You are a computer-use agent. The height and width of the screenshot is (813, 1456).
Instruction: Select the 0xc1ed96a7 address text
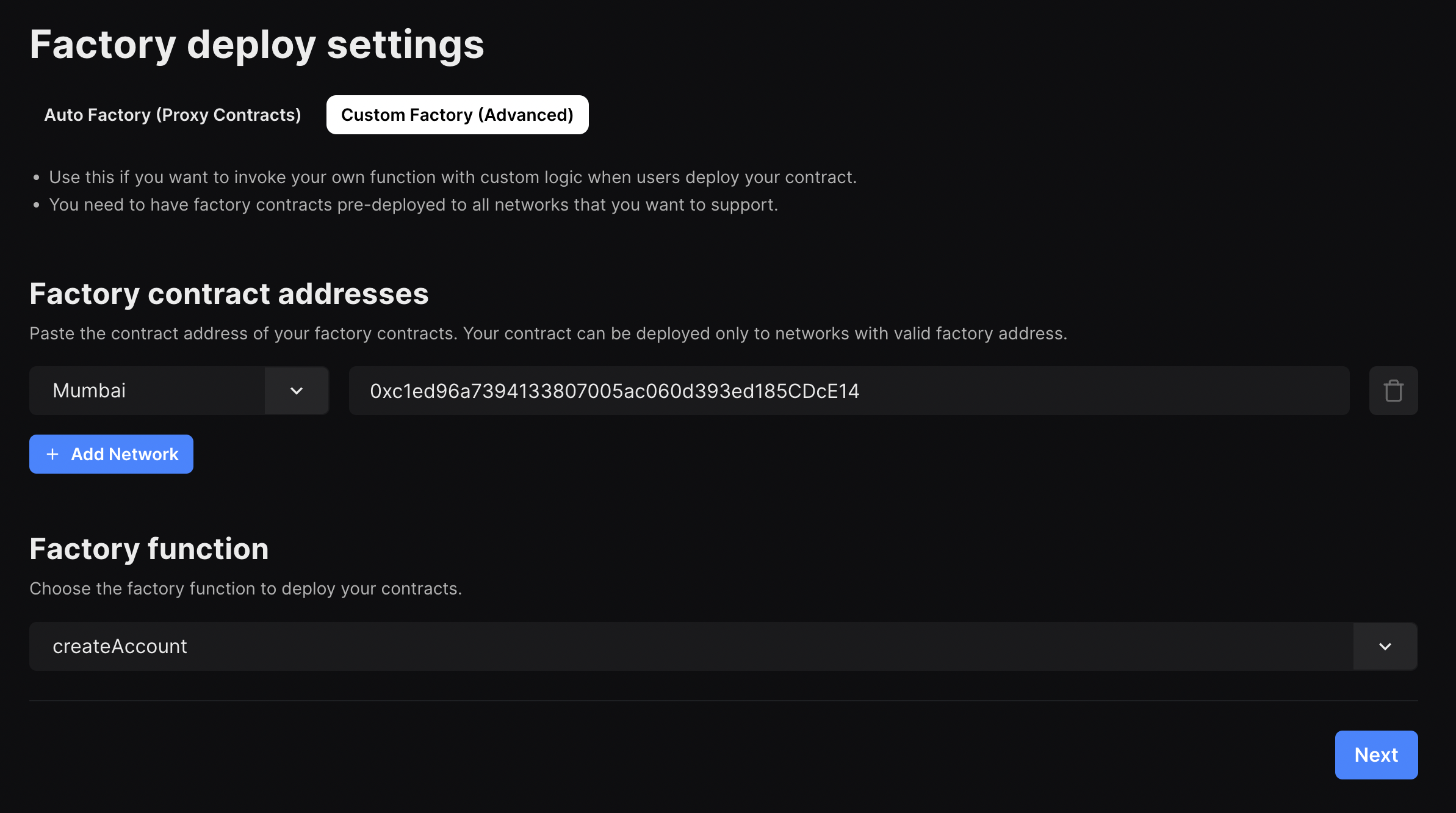click(614, 391)
